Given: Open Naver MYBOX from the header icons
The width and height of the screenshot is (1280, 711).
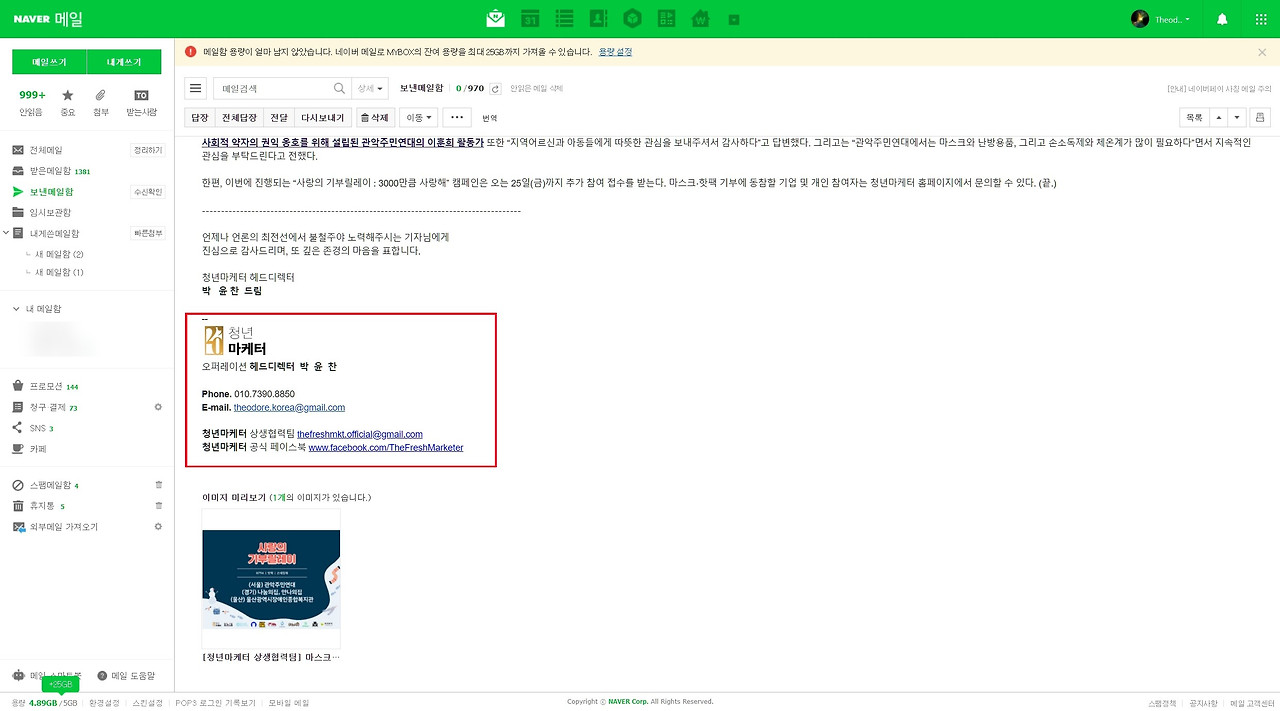Looking at the screenshot, I should [632, 17].
